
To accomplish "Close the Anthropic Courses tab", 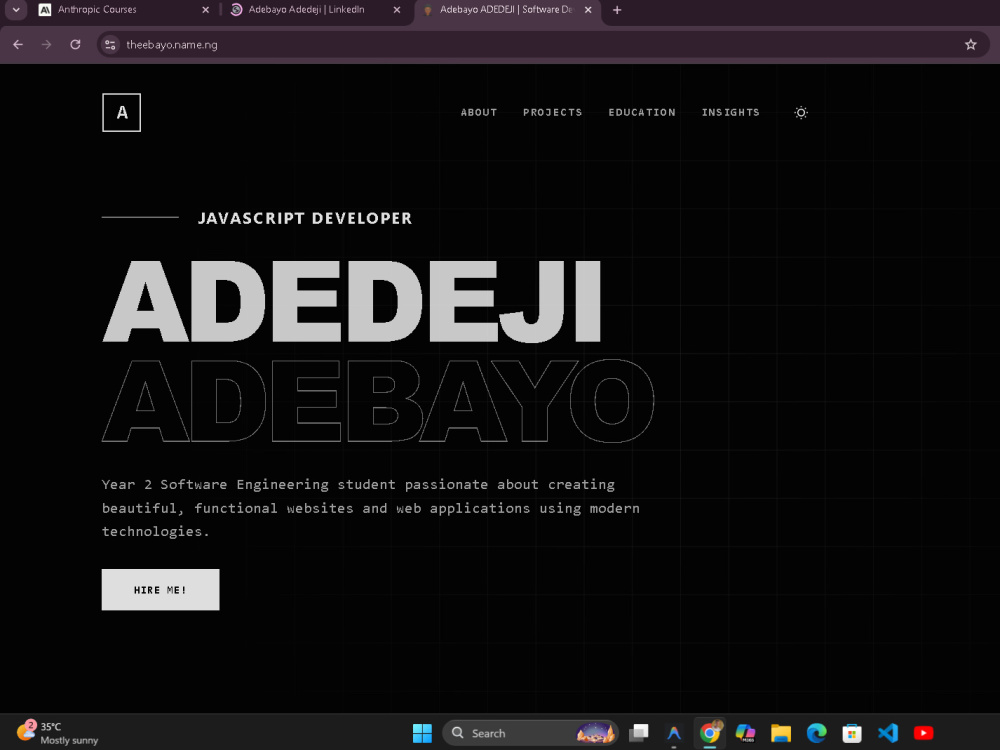I will click(205, 10).
